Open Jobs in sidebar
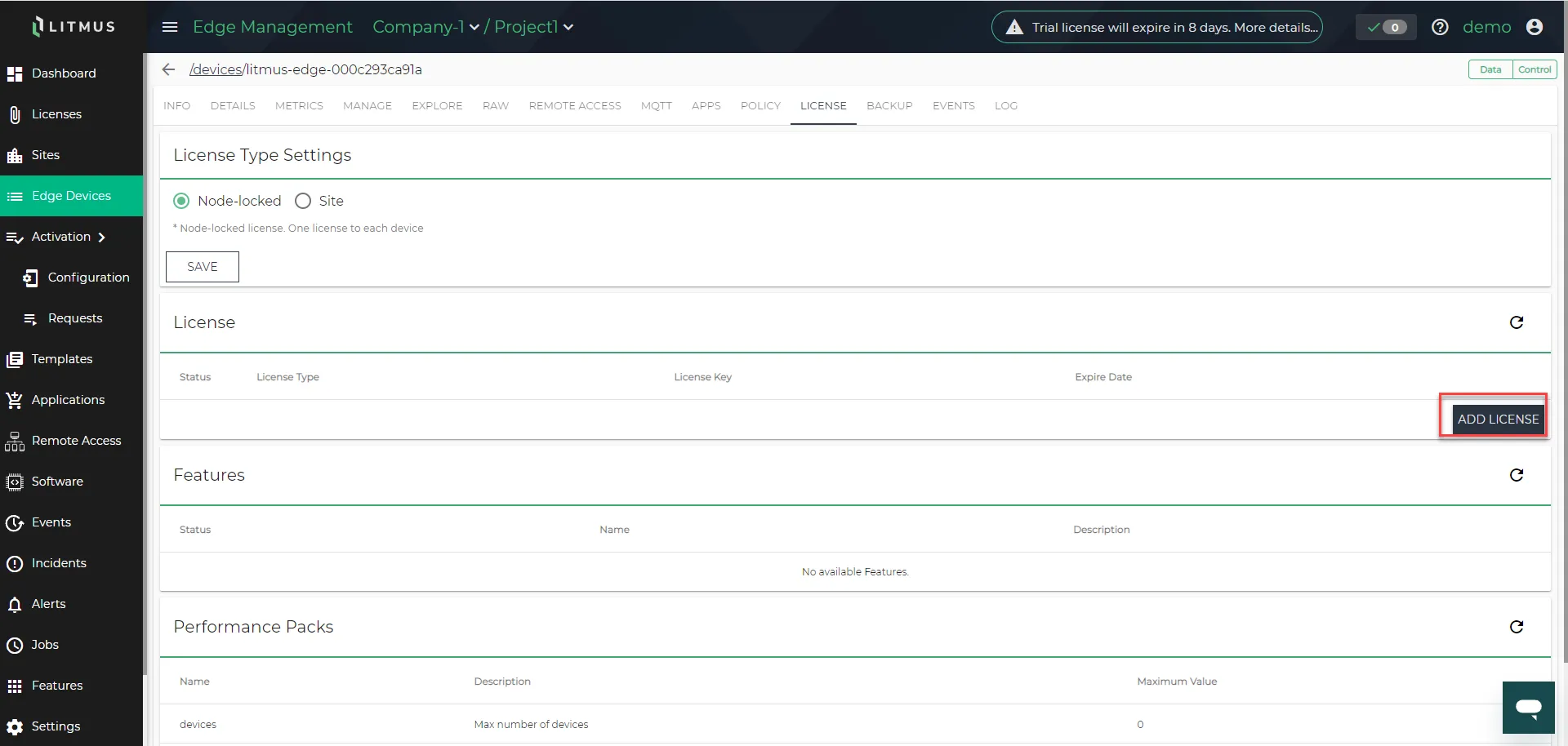The width and height of the screenshot is (1568, 746). pos(71,645)
